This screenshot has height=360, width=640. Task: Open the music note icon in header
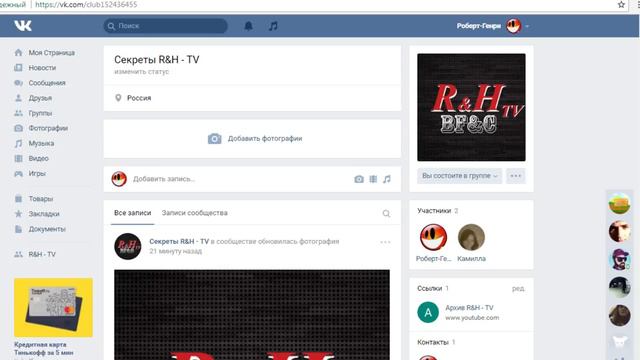point(273,26)
